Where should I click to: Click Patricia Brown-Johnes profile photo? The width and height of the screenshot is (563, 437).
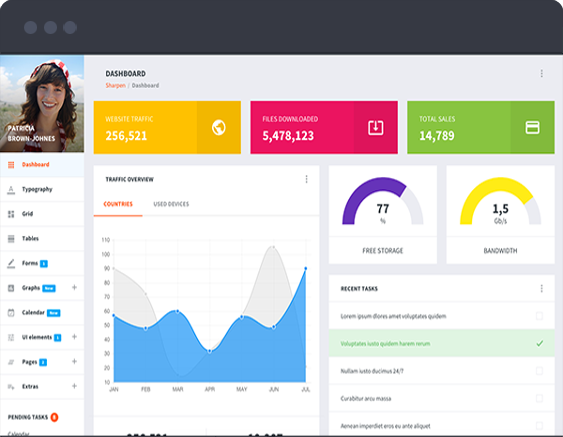click(x=42, y=103)
